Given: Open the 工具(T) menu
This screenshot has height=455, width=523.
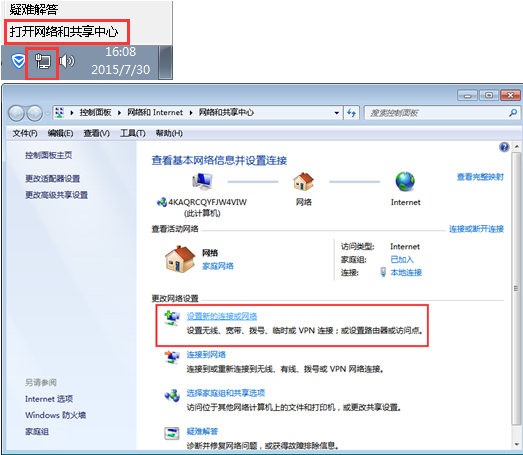Looking at the screenshot, I should click(133, 133).
